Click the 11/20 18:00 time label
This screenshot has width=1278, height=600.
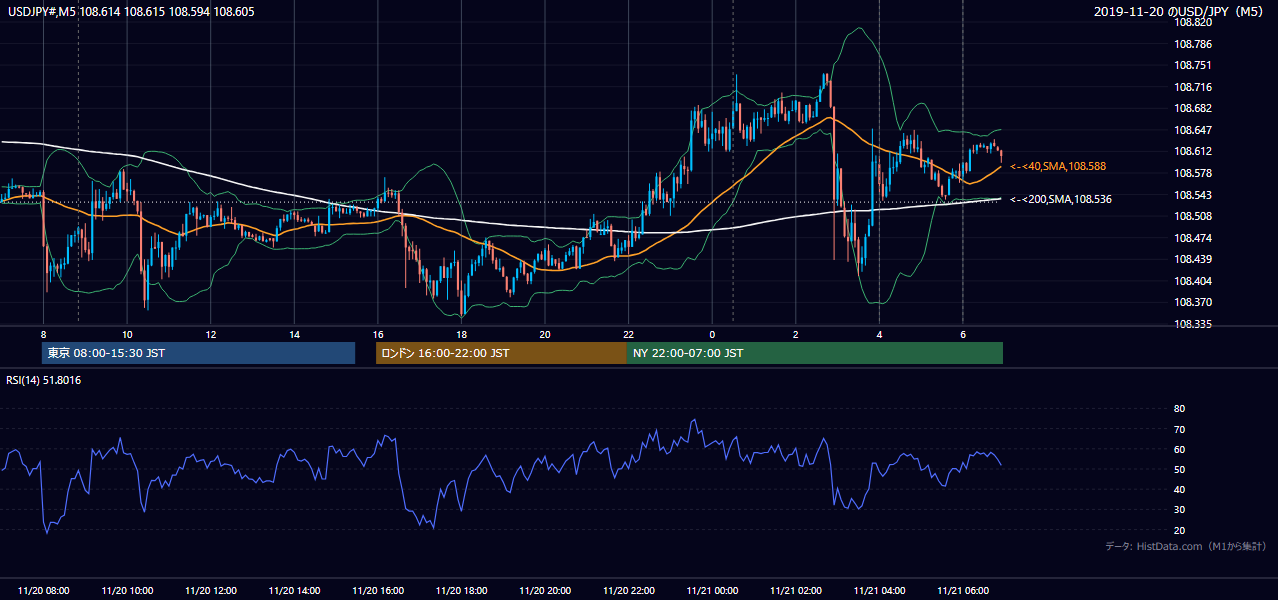(462, 591)
